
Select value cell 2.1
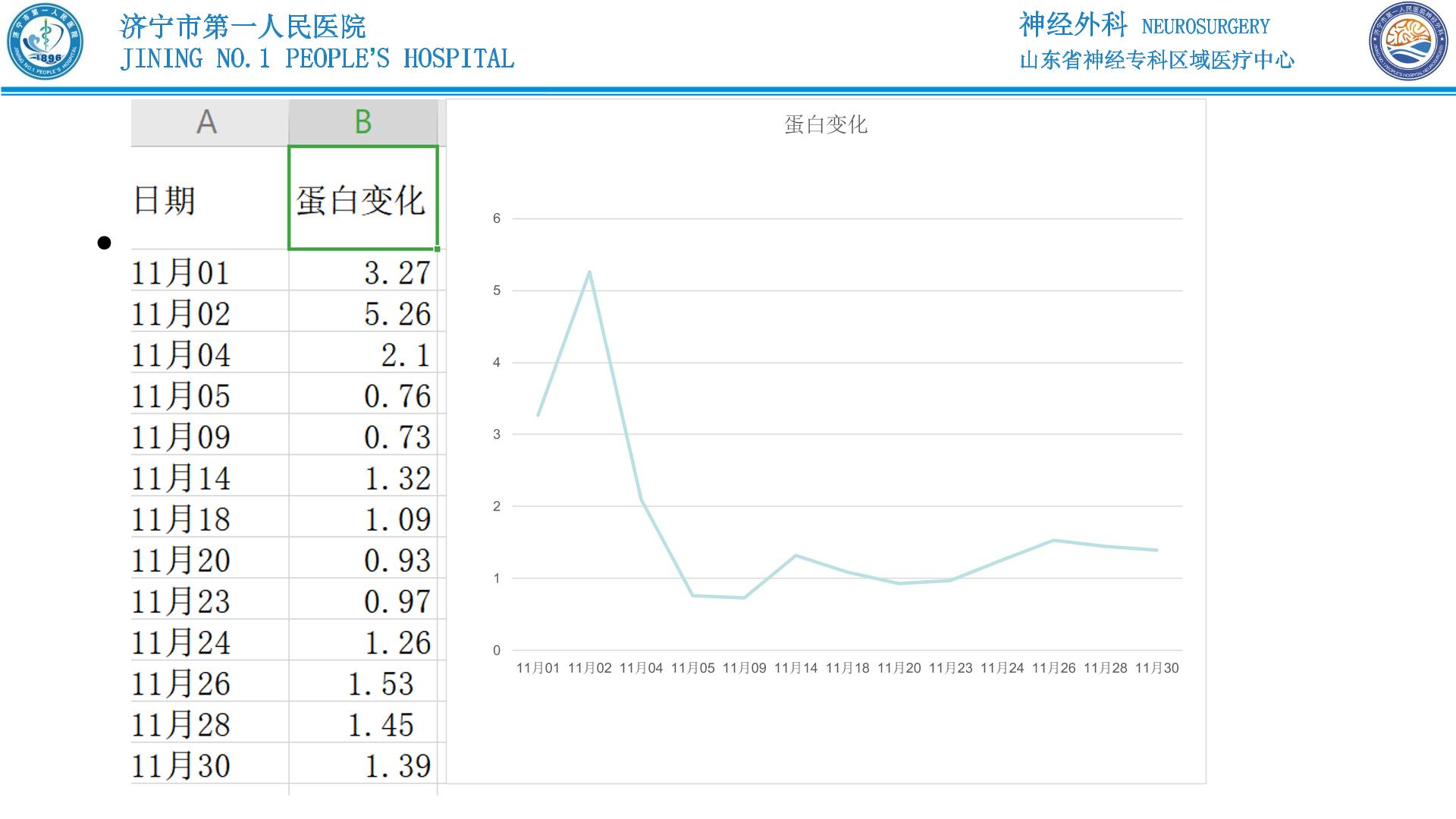click(363, 353)
